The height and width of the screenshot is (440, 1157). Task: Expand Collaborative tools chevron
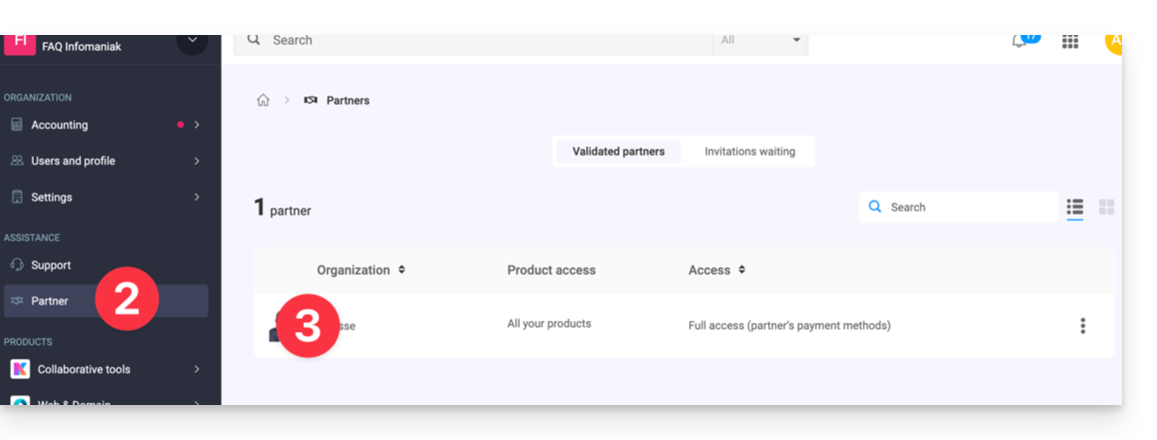[x=196, y=369]
